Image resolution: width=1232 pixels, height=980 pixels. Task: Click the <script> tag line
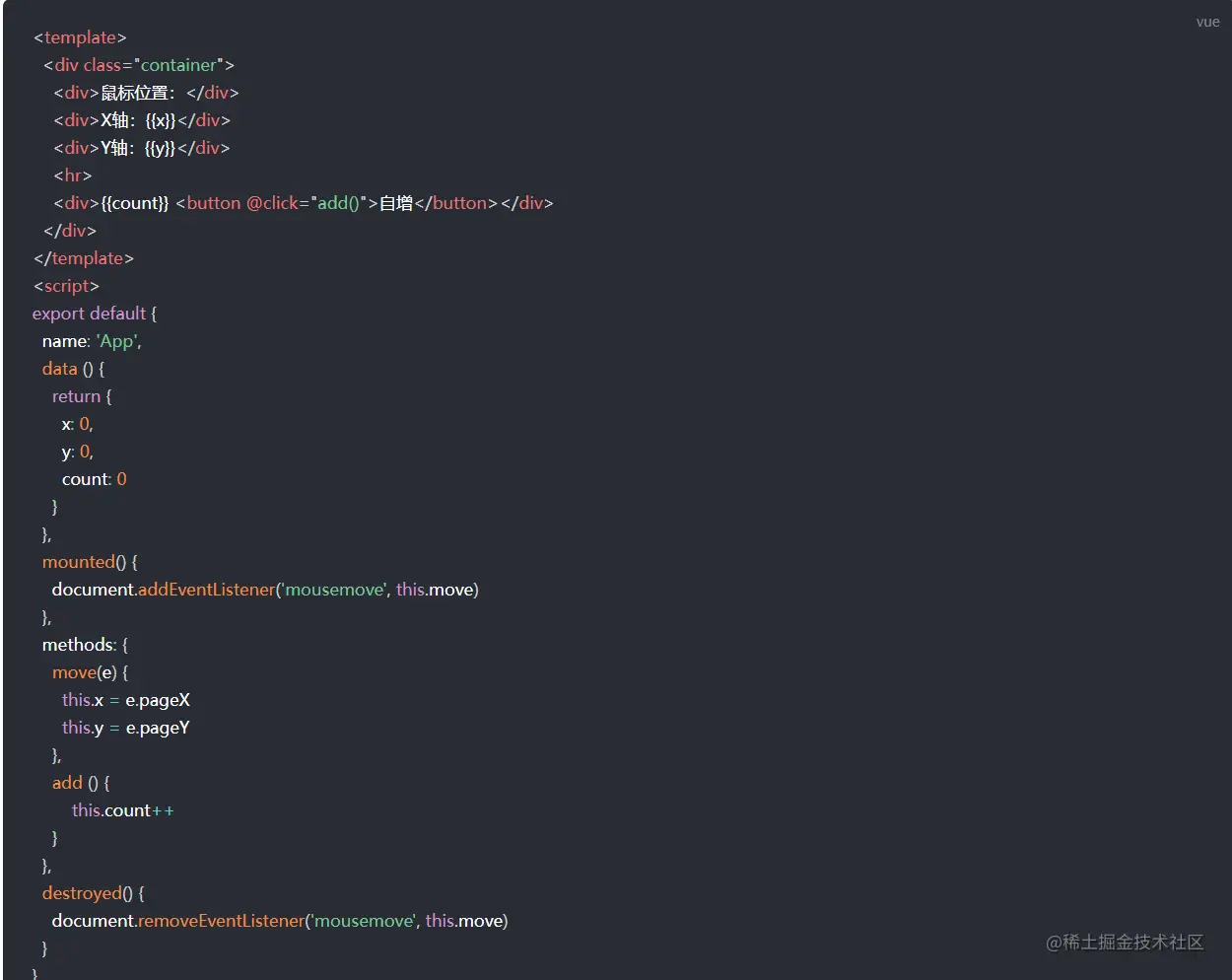[66, 286]
